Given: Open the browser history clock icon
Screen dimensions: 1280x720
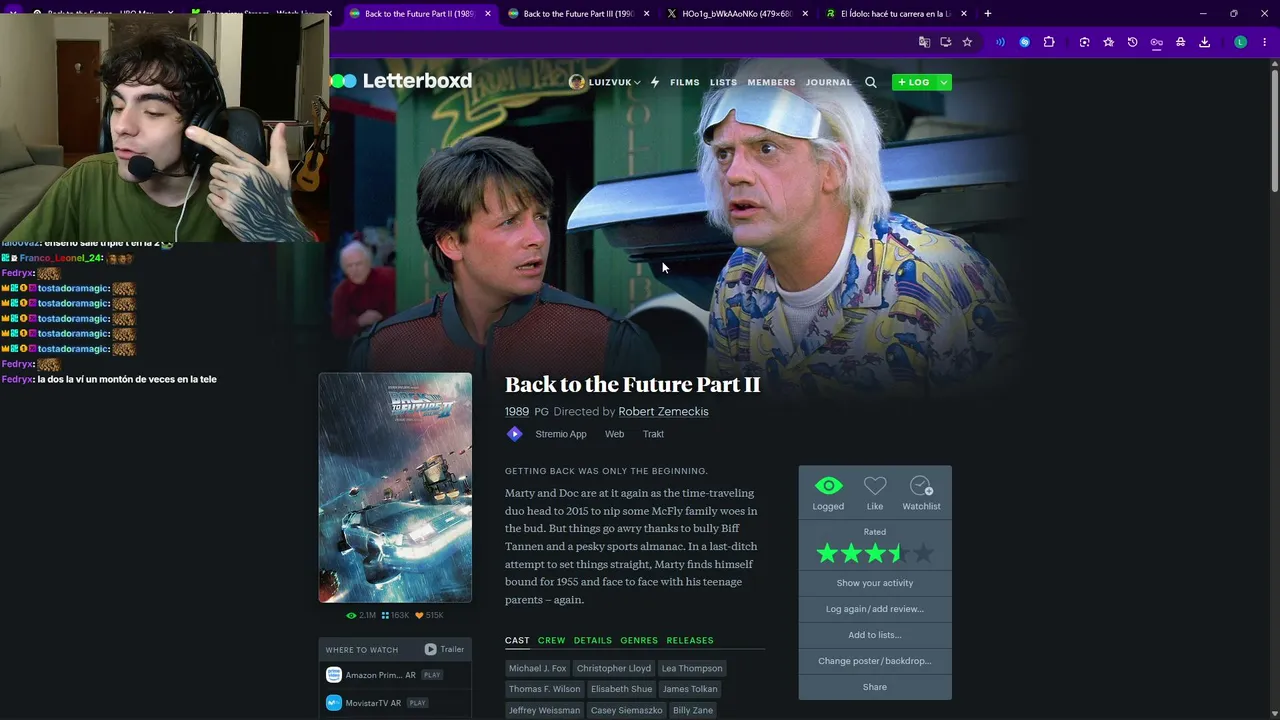Looking at the screenshot, I should pos(1132,42).
